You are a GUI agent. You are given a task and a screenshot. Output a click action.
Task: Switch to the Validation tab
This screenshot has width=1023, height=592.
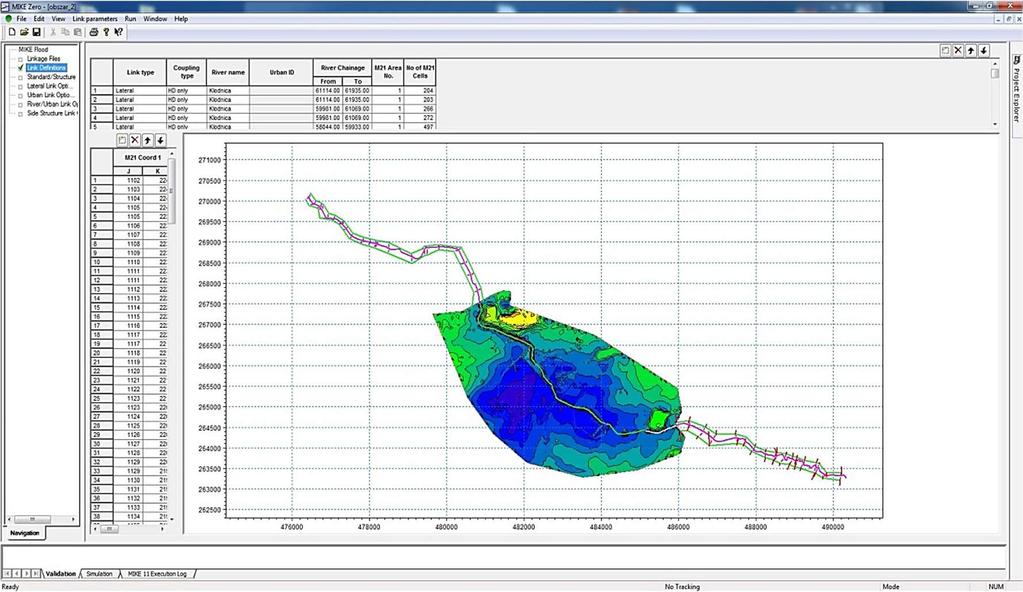[61, 574]
